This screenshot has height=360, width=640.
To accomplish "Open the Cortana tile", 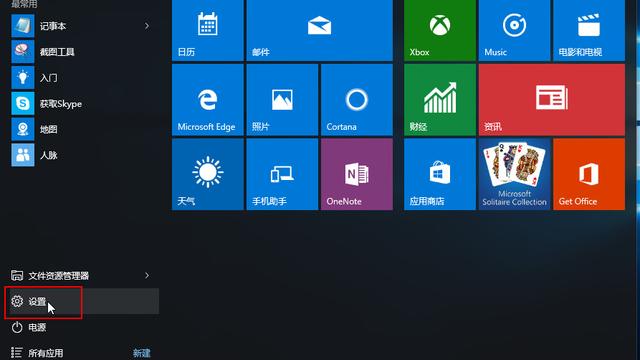I will coord(357,100).
